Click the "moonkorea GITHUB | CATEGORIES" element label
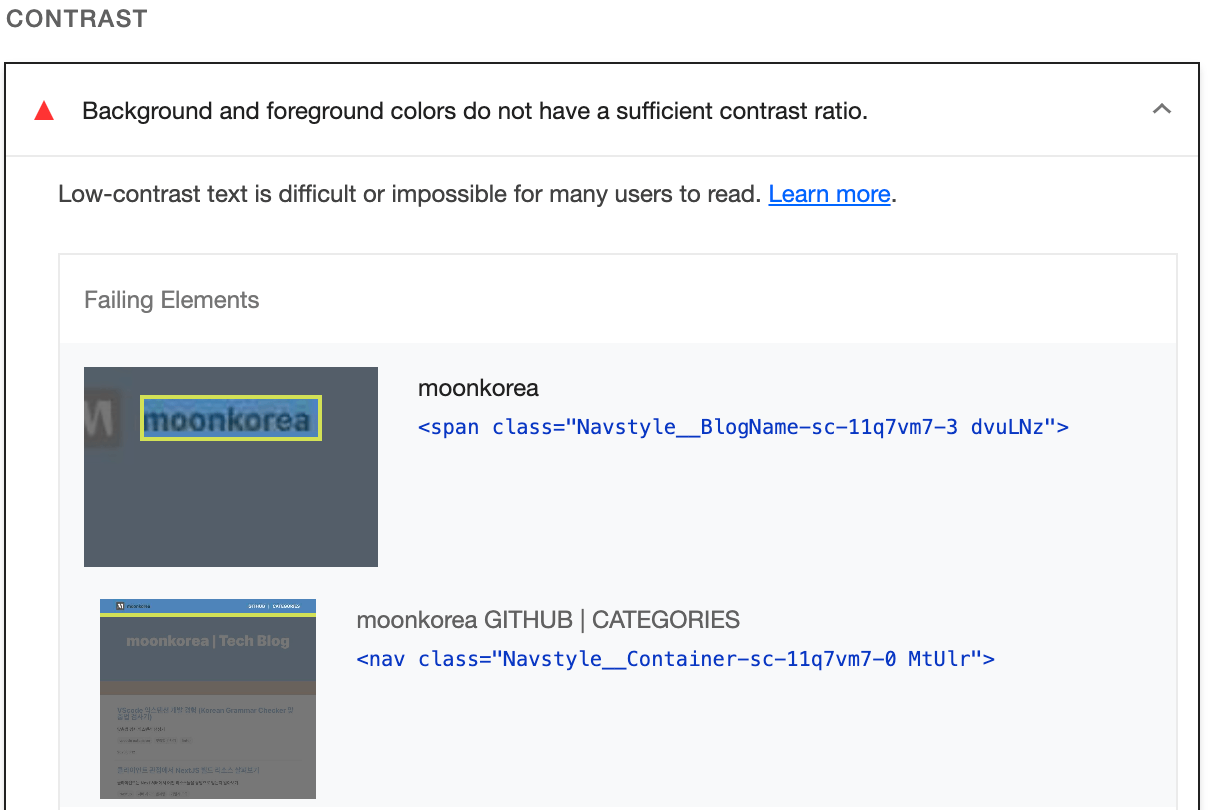 [x=548, y=620]
